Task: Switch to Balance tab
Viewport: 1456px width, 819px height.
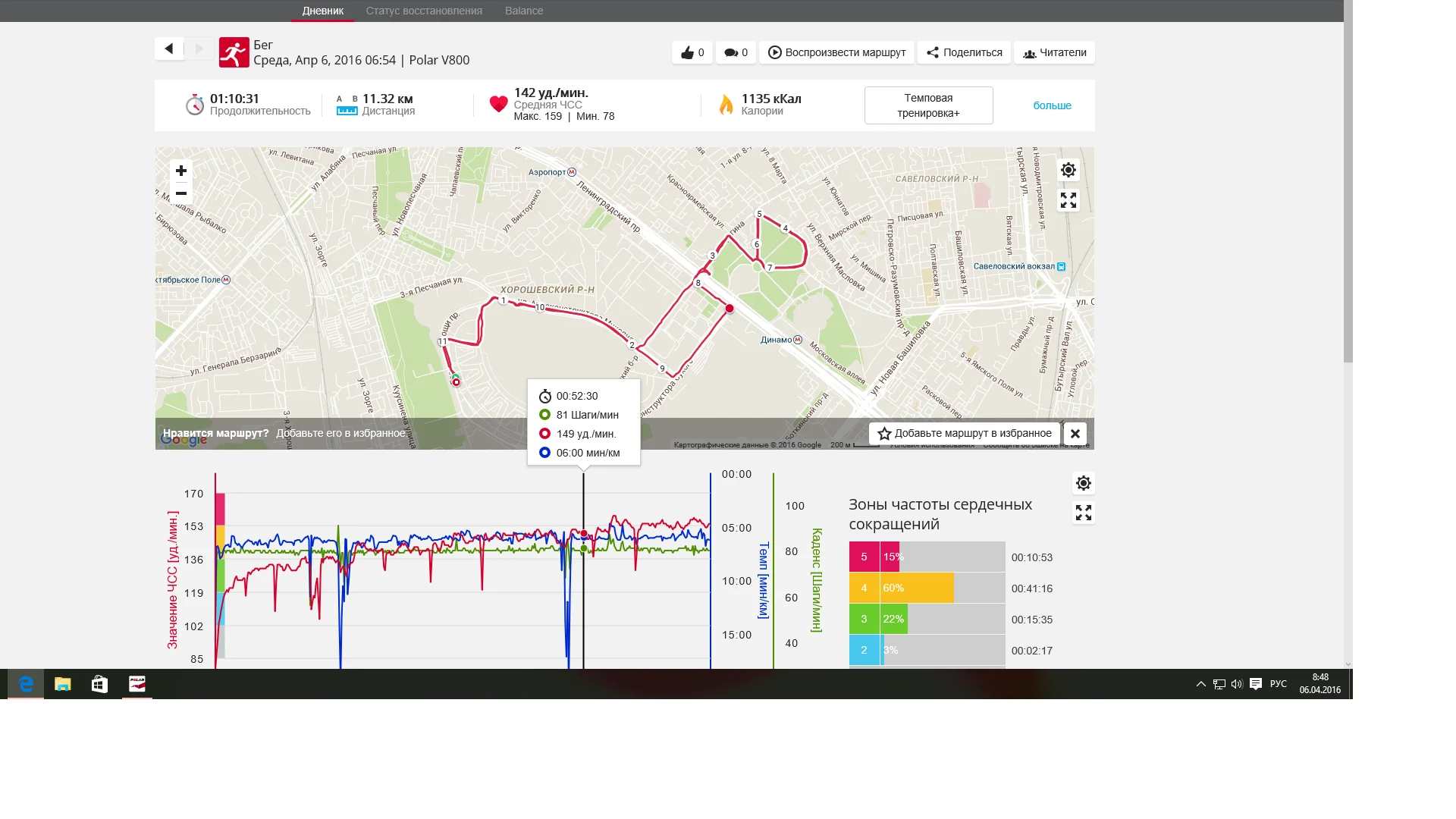Action: click(524, 11)
